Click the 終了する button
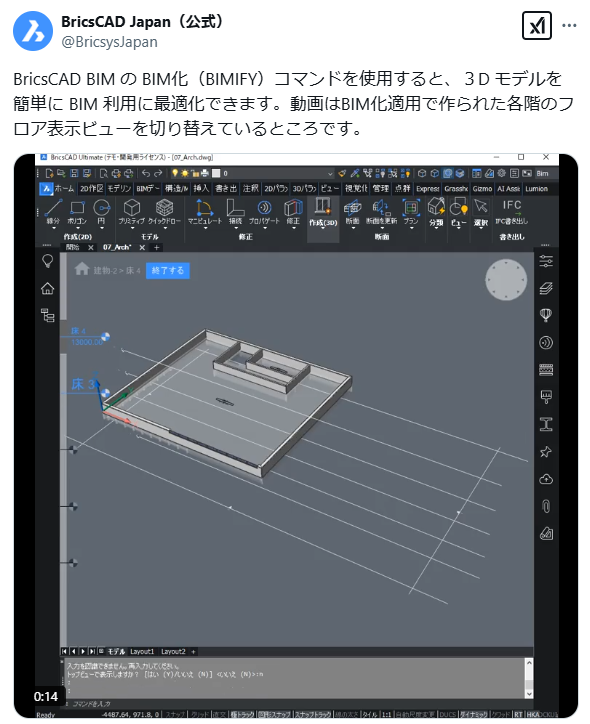This screenshot has width=590, height=724. [168, 271]
